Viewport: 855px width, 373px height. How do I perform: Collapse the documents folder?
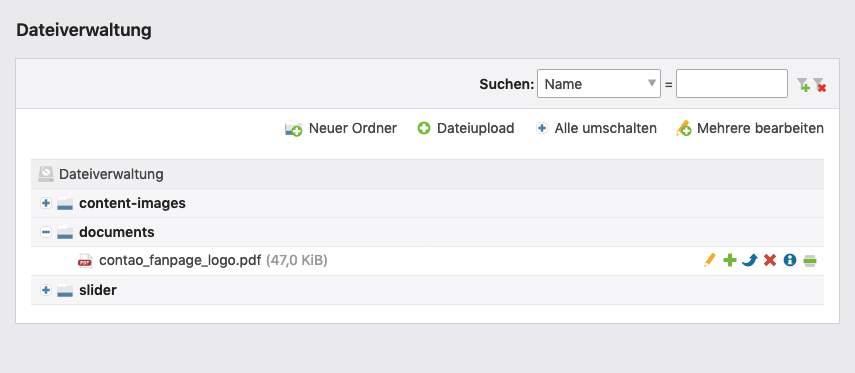pos(46,232)
